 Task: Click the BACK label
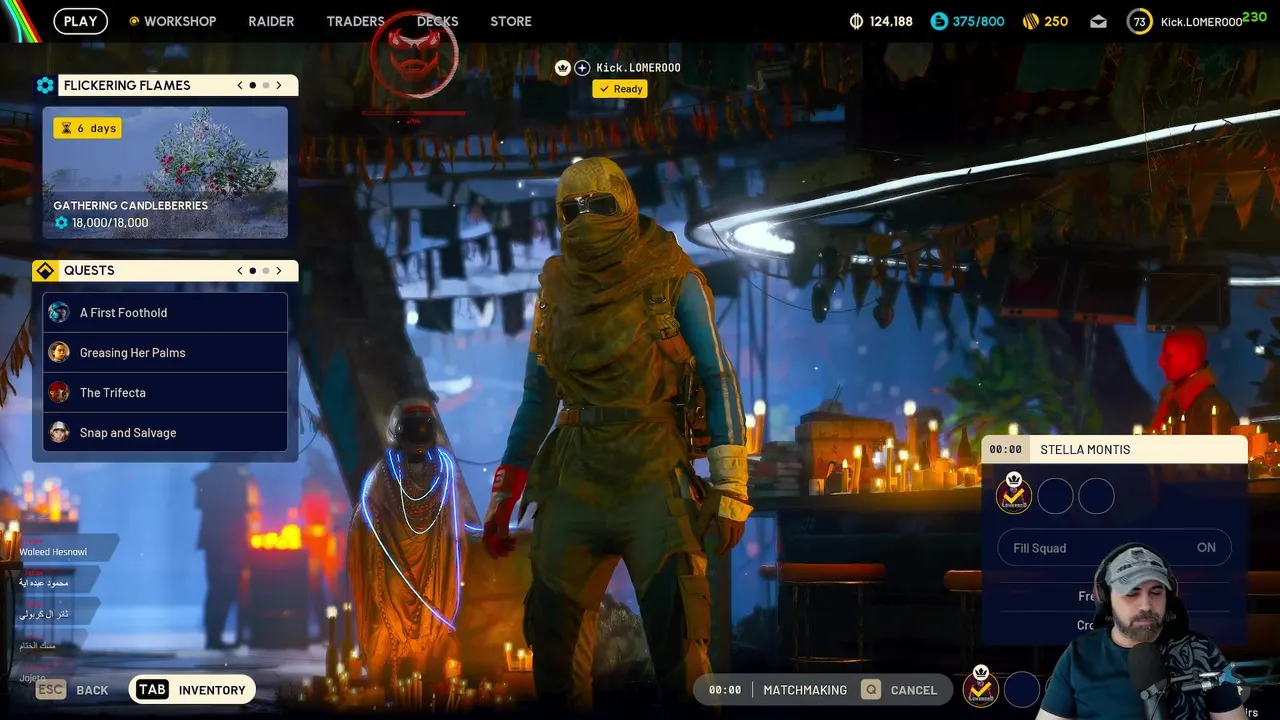pyautogui.click(x=92, y=690)
